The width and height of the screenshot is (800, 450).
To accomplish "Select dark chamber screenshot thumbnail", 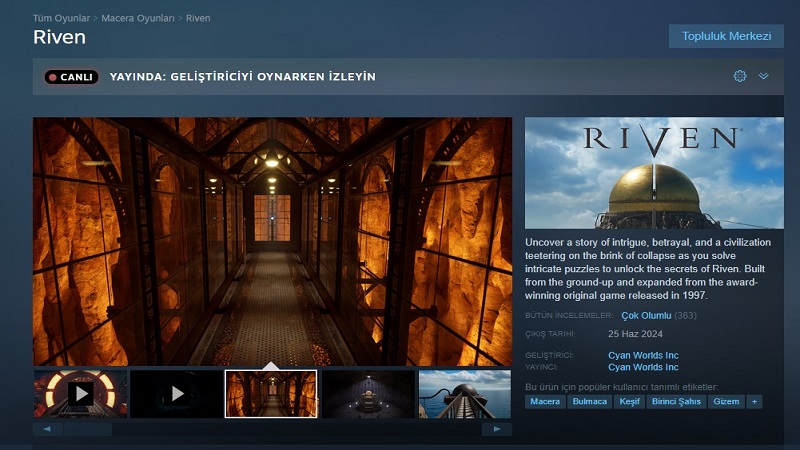I will [368, 394].
